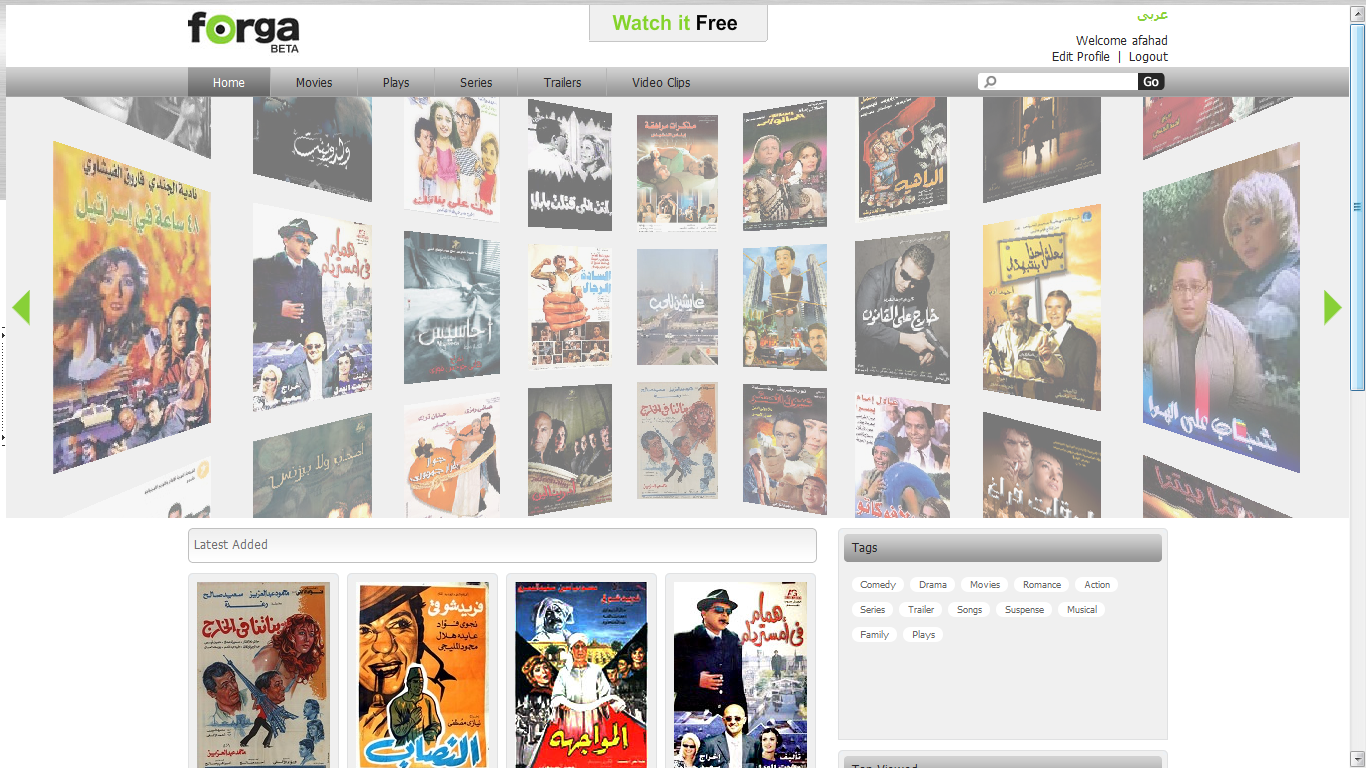Select the Plays tag under Tags

[924, 635]
